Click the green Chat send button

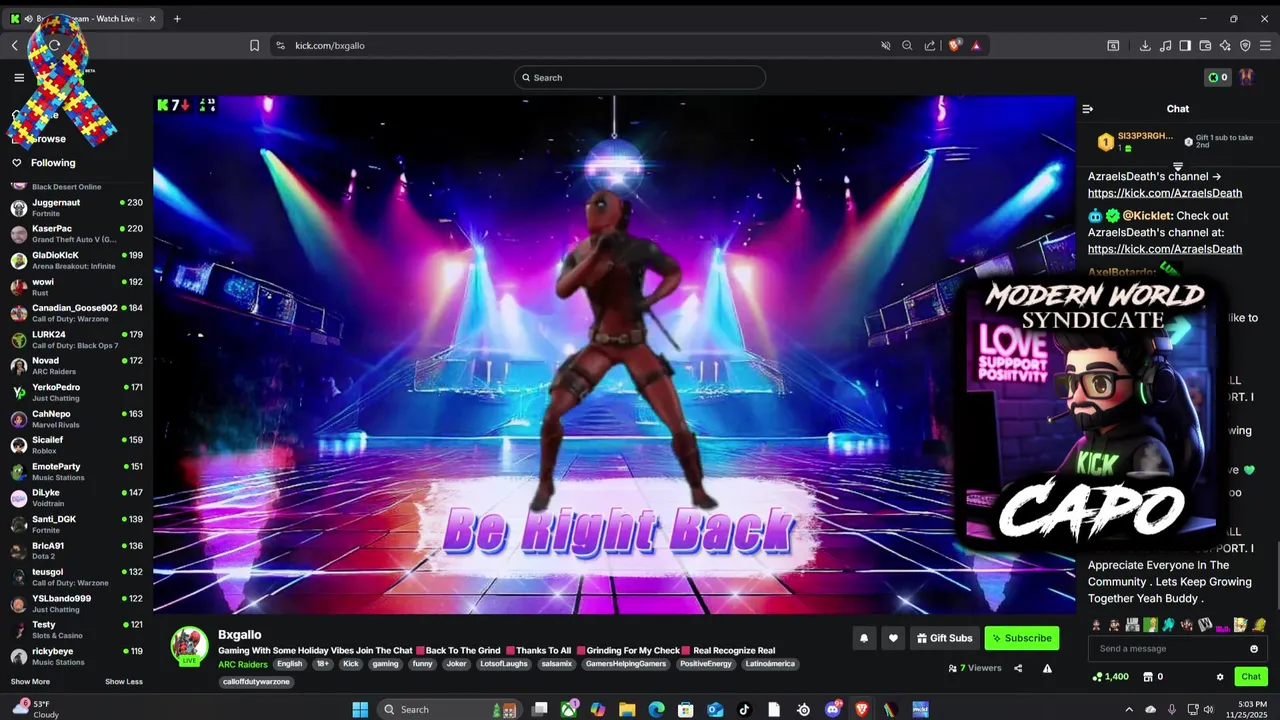point(1251,677)
